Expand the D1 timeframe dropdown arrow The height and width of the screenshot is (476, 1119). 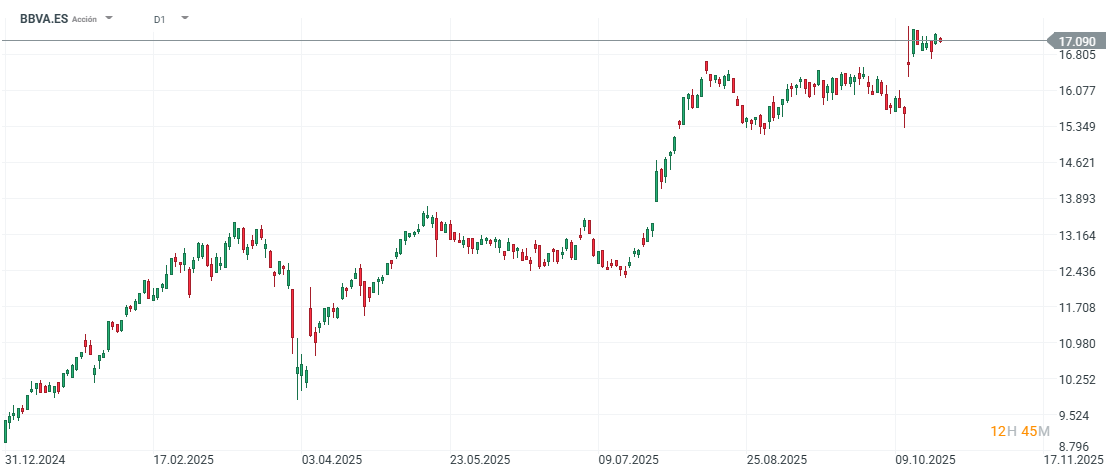pyautogui.click(x=184, y=19)
